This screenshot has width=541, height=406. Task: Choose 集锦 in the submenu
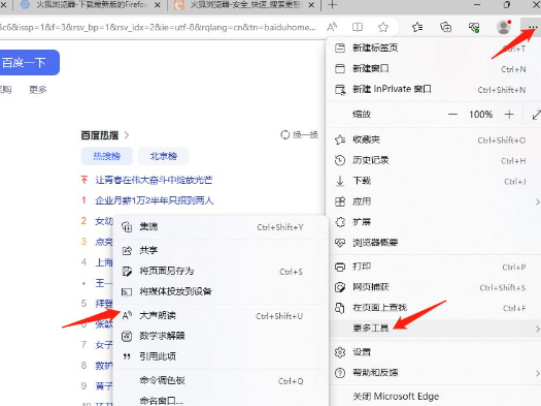coord(221,227)
